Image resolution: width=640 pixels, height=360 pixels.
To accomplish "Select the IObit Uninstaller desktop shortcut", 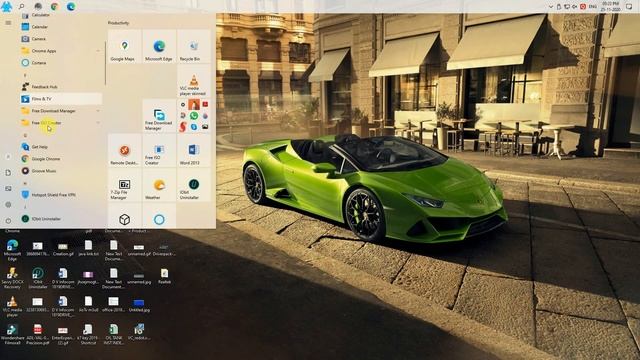I will coord(38,278).
